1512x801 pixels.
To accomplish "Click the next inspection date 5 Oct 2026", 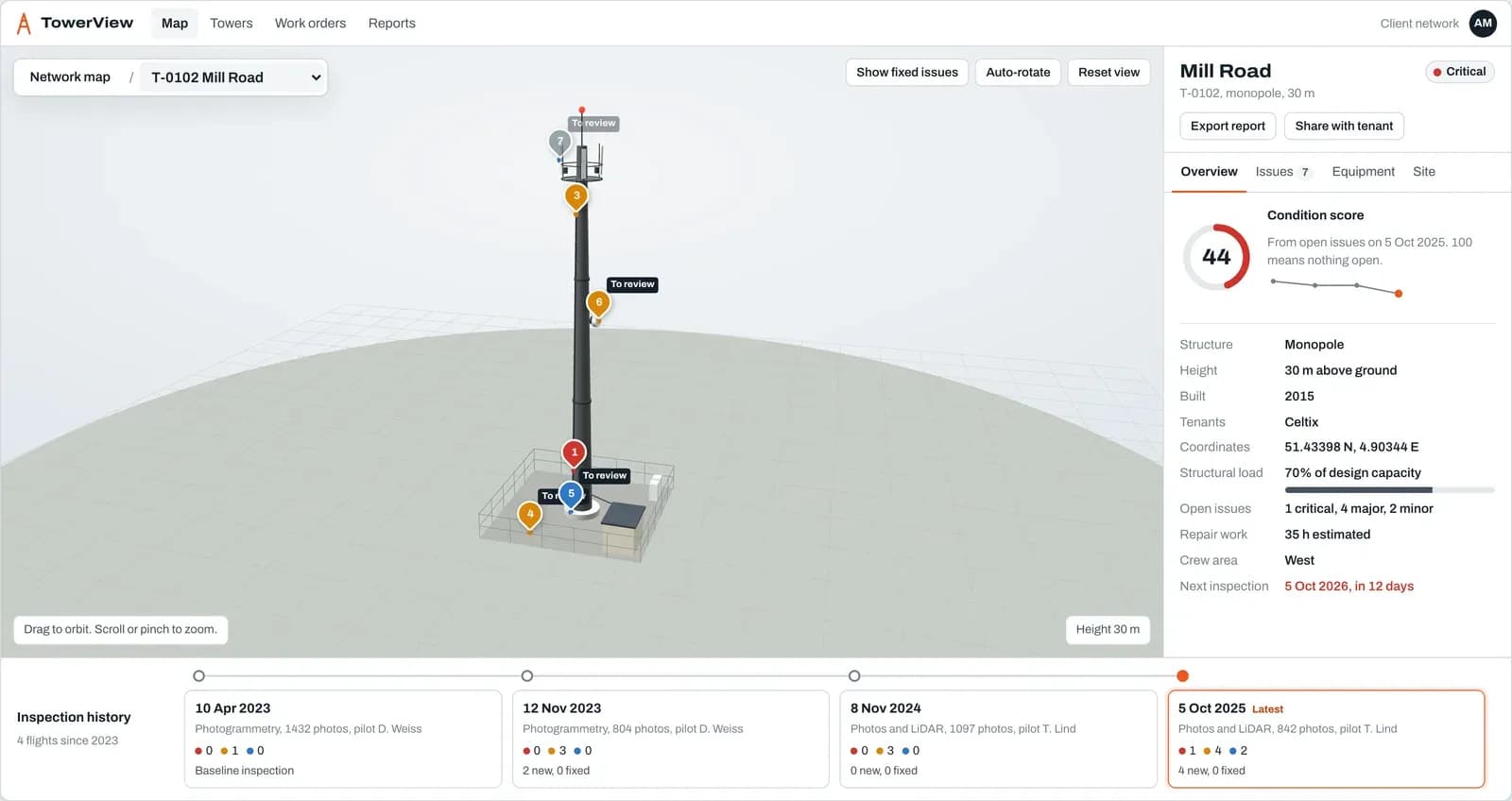I will 1349,587.
